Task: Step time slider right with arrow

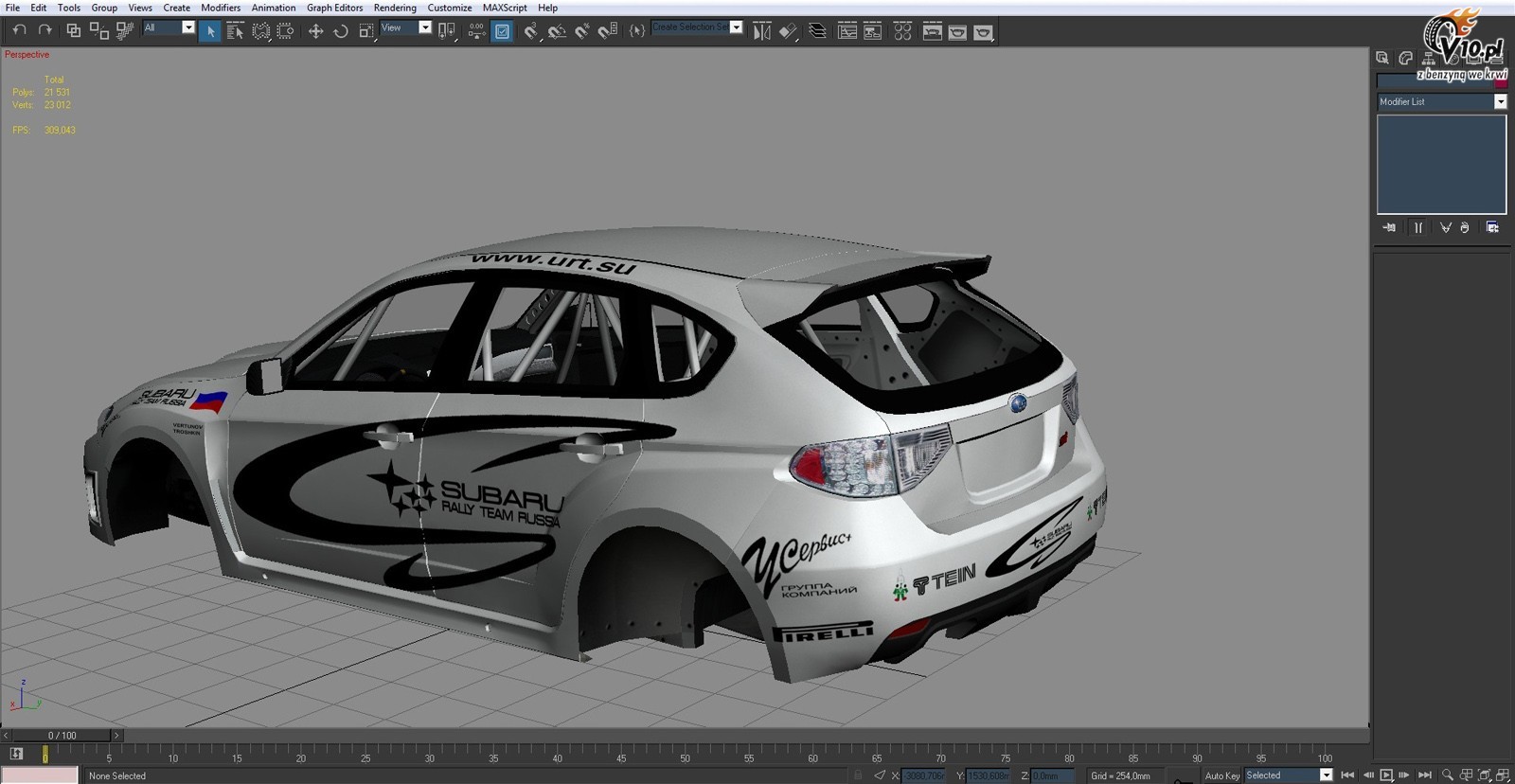Action: [117, 735]
